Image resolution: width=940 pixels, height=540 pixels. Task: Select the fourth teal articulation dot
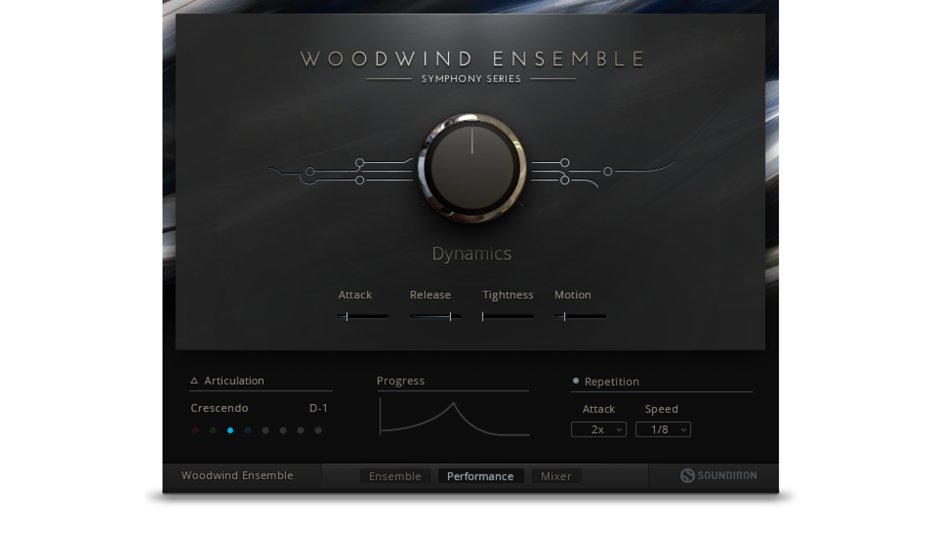248,431
